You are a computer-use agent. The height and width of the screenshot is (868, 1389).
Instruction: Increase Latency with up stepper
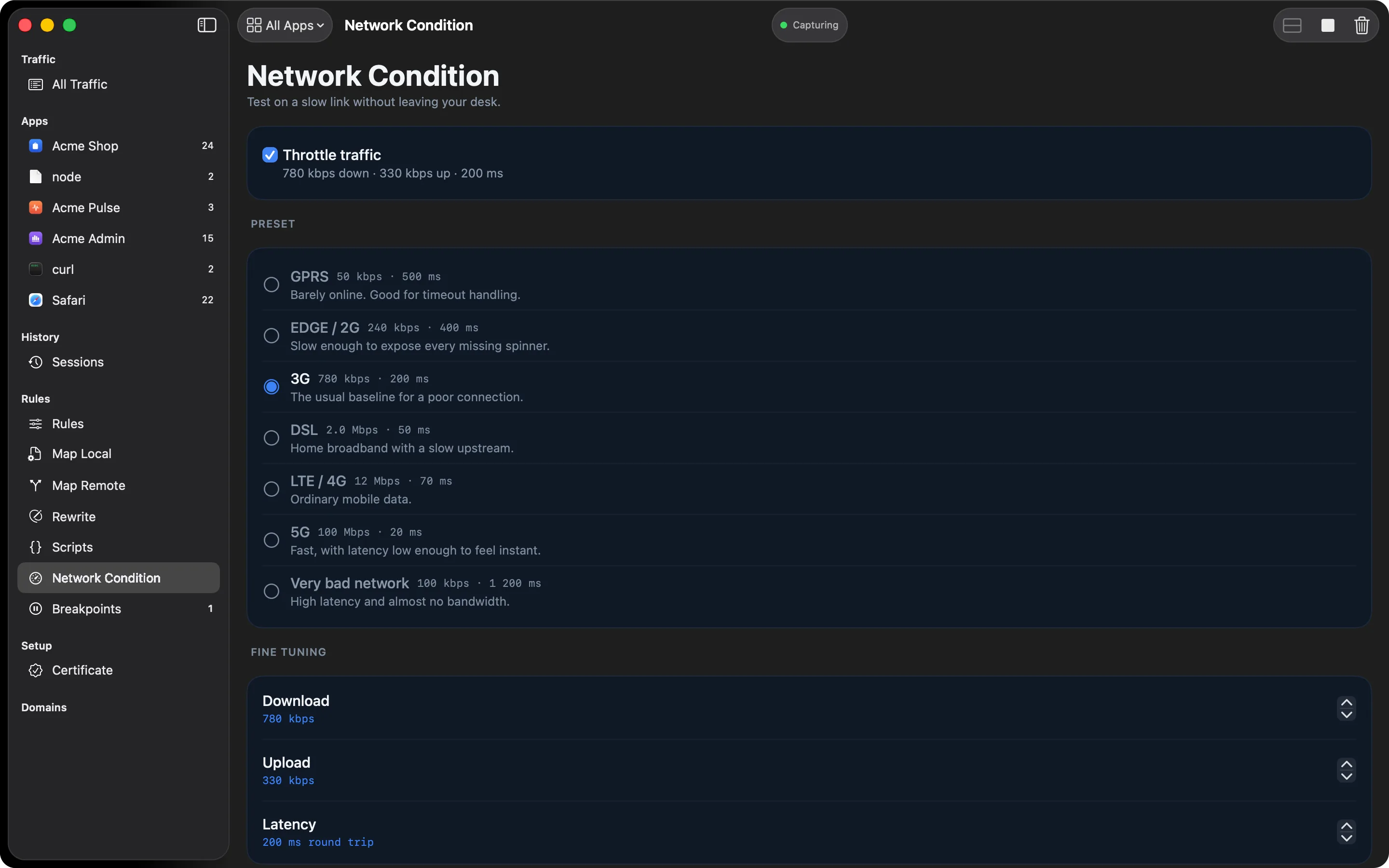(1346, 826)
